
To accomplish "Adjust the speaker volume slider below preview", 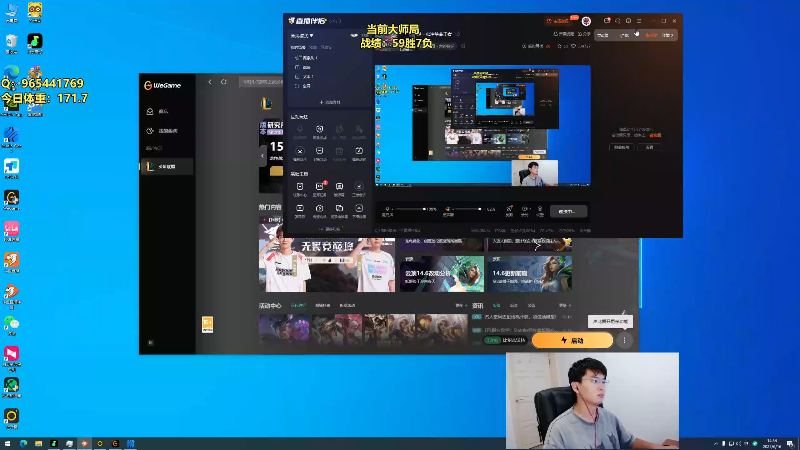I will point(467,209).
